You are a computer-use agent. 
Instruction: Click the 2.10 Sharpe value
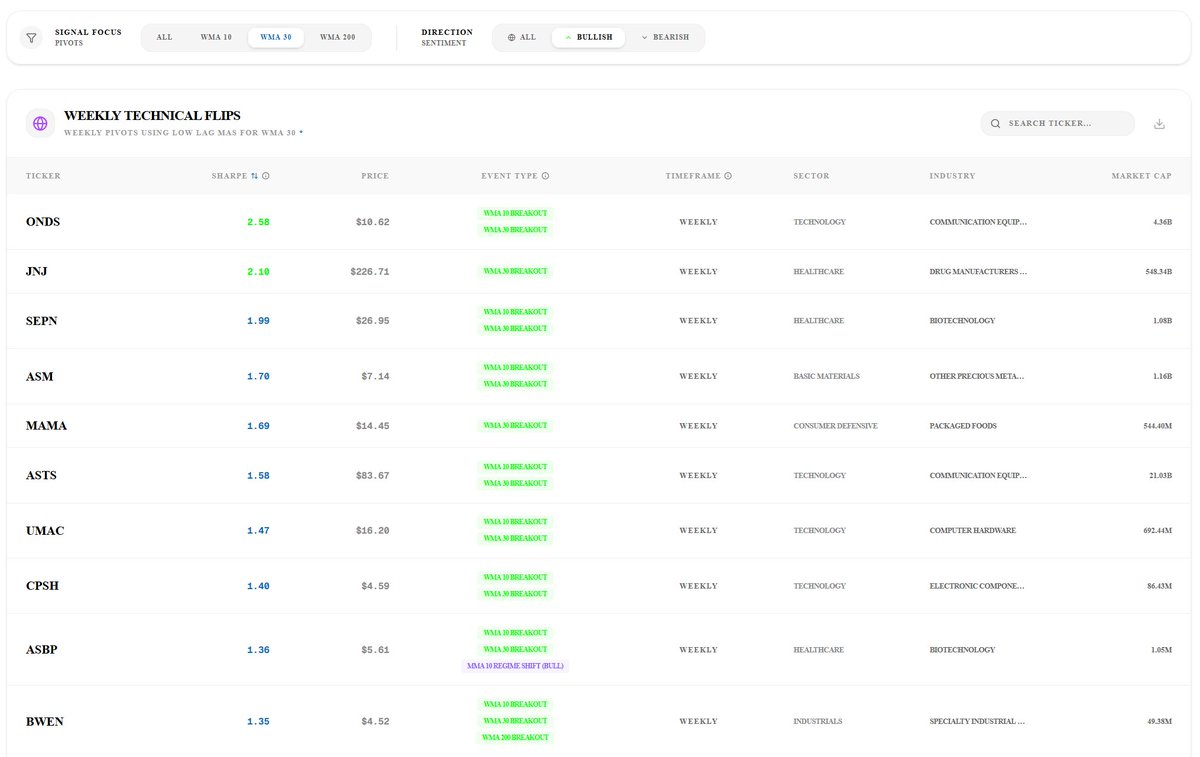[x=258, y=272]
